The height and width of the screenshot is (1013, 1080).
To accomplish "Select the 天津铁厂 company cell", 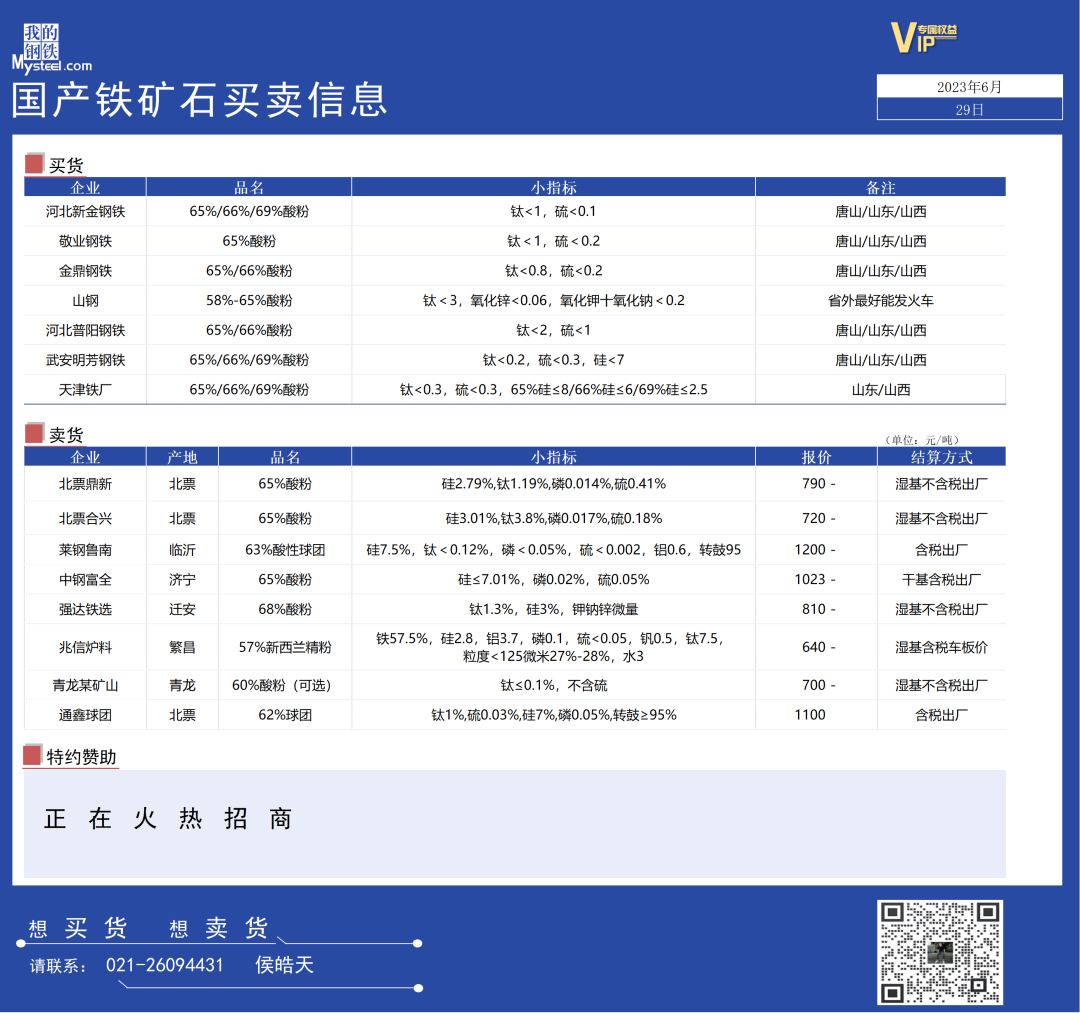I will (x=85, y=390).
